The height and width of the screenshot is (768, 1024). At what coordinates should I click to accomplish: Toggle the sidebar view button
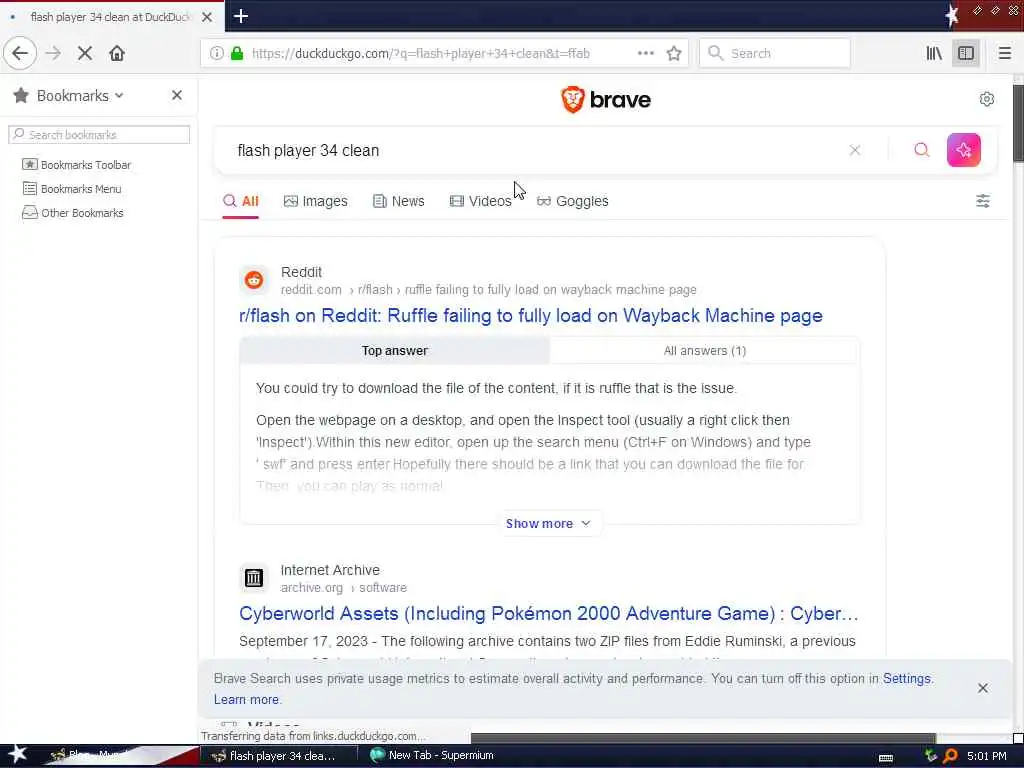point(966,53)
